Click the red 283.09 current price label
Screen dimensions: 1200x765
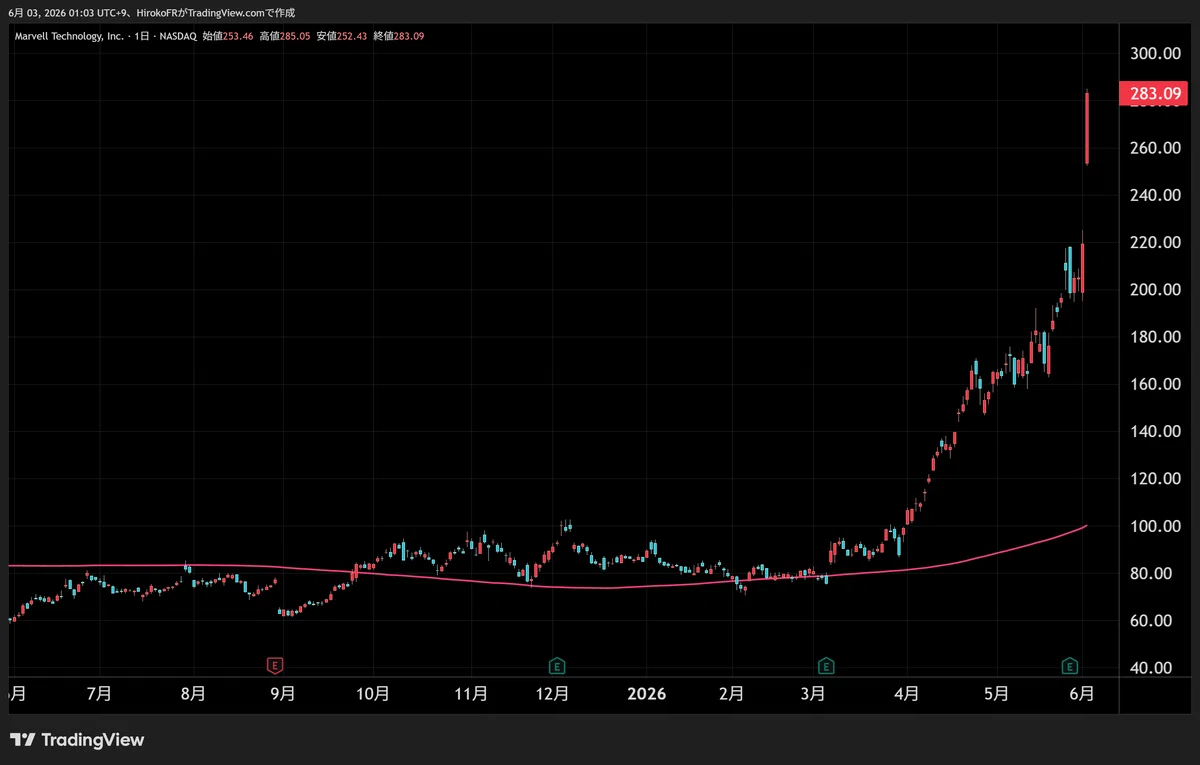1155,94
